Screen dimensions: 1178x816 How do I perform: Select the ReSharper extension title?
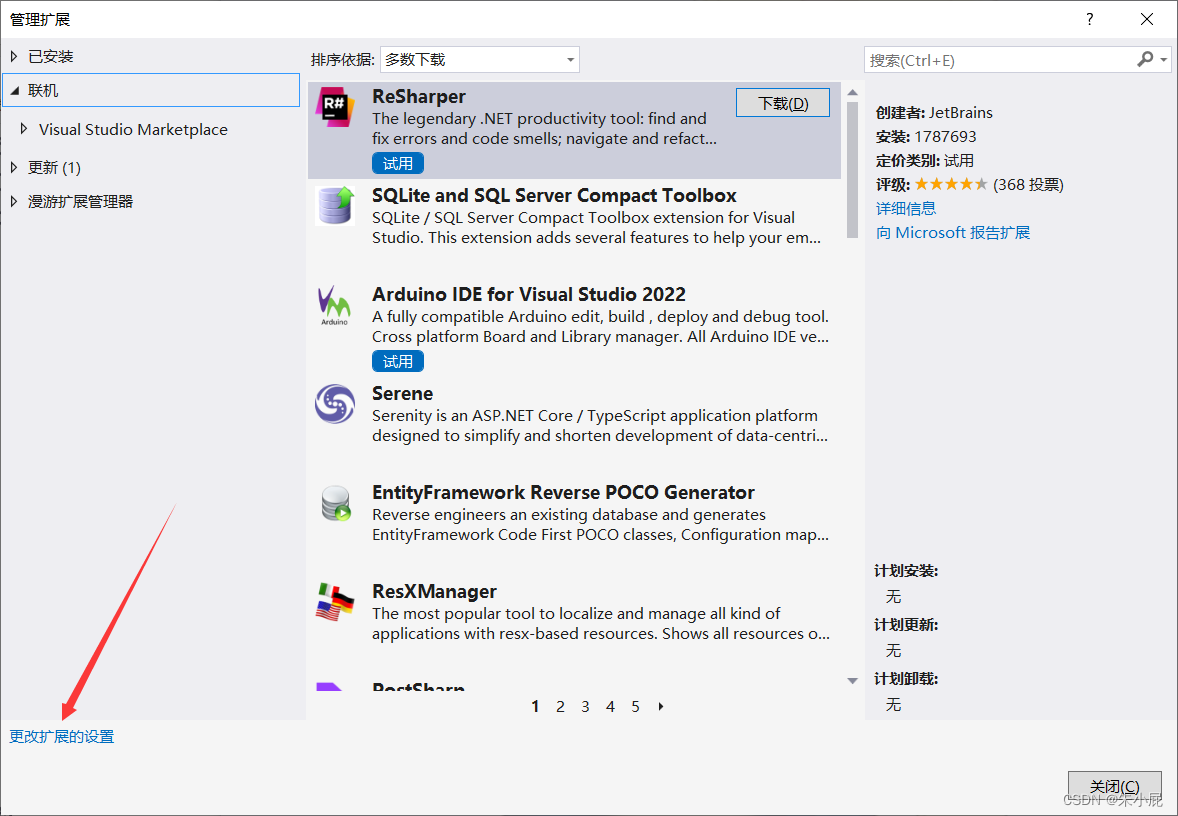[418, 96]
